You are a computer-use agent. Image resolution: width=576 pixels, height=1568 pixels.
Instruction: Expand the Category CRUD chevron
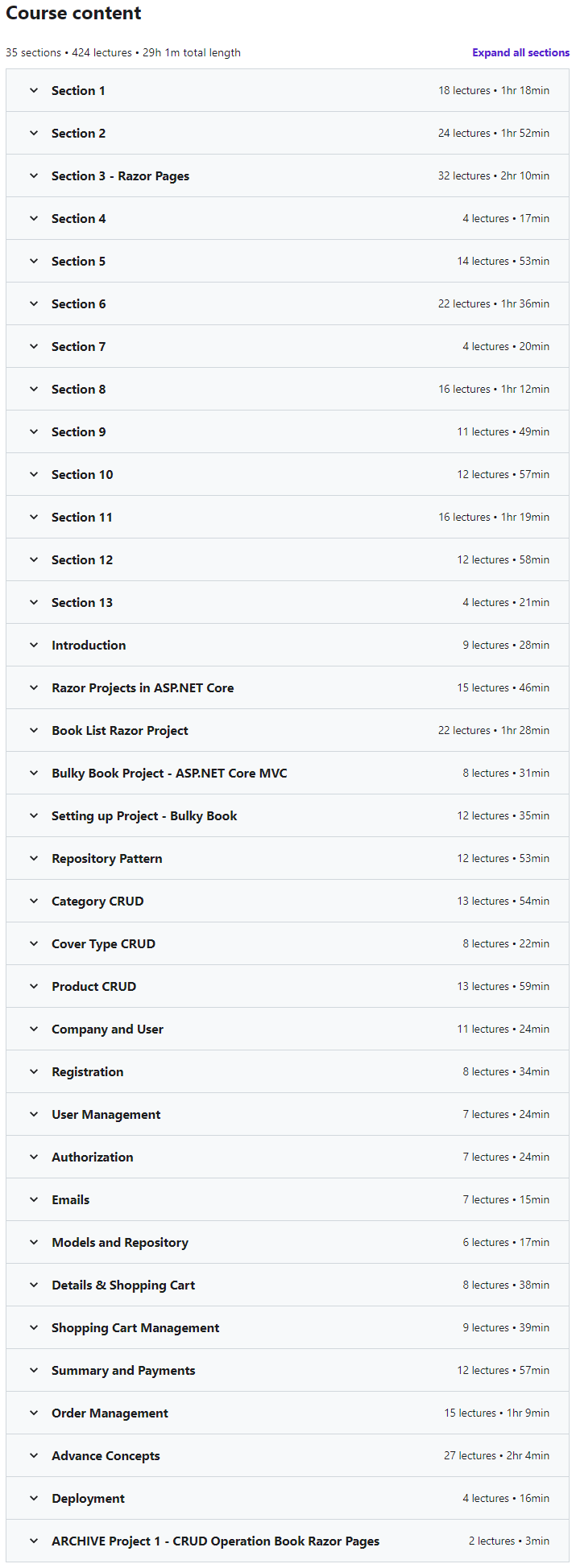[34, 902]
